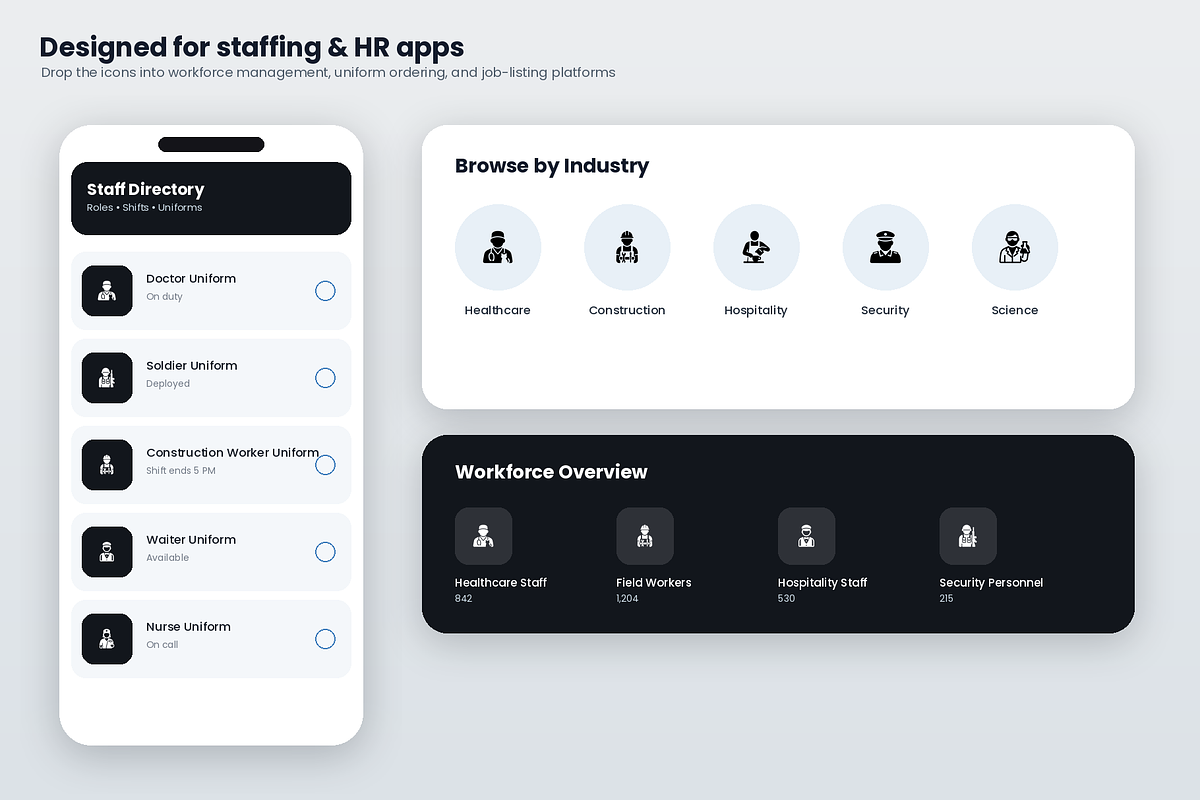
Task: Click the 'Waiter Uniform' row label
Action: coord(191,540)
